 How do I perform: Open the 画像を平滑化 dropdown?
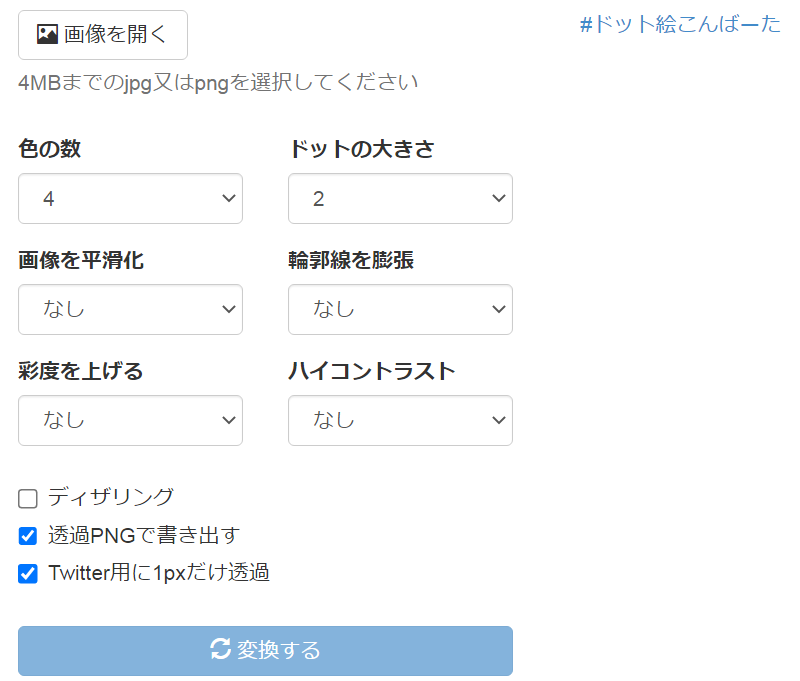tap(130, 310)
